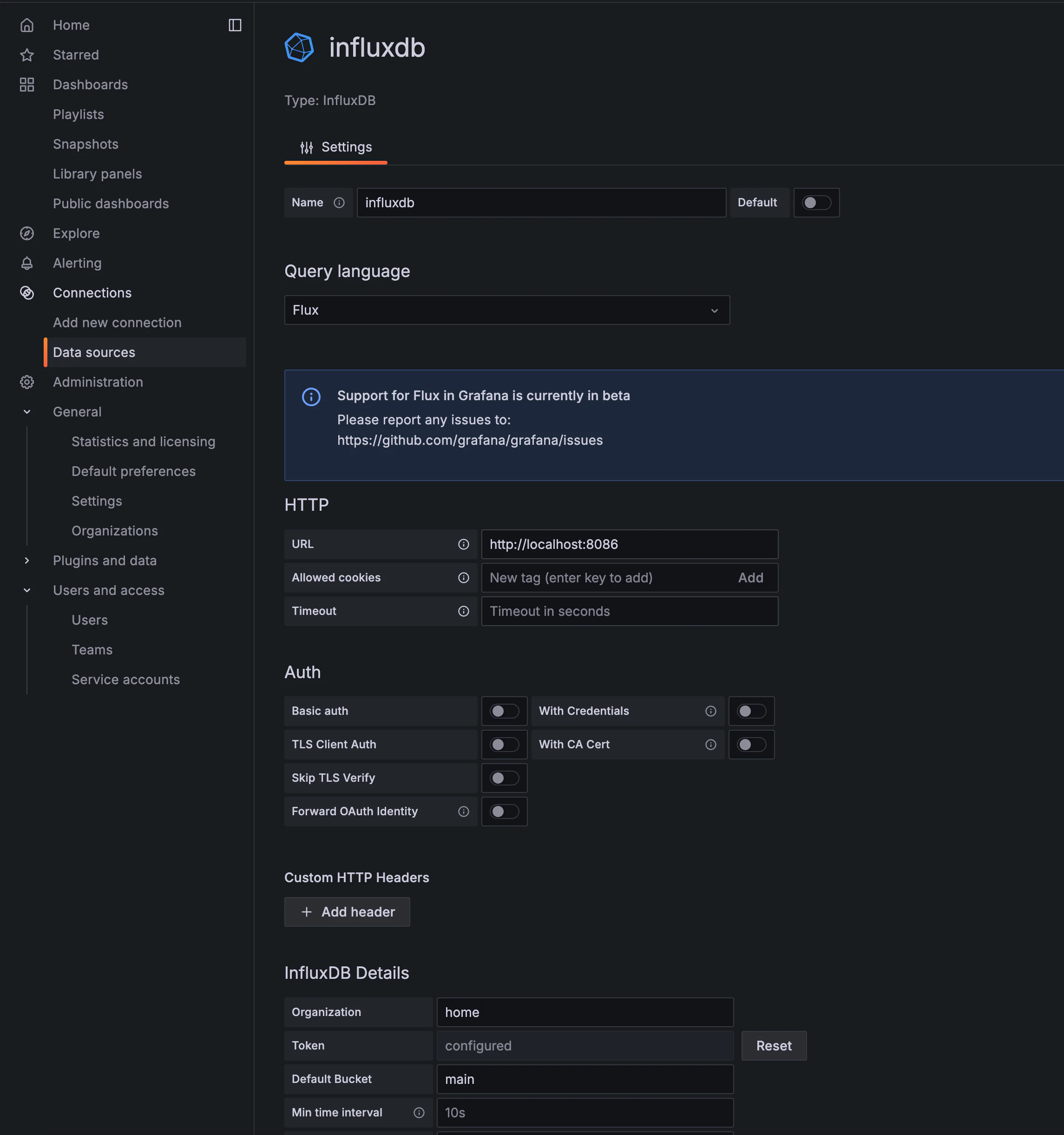Screen dimensions: 1064x1135
Task: Click Add in Allowed cookies field
Action: [751, 578]
